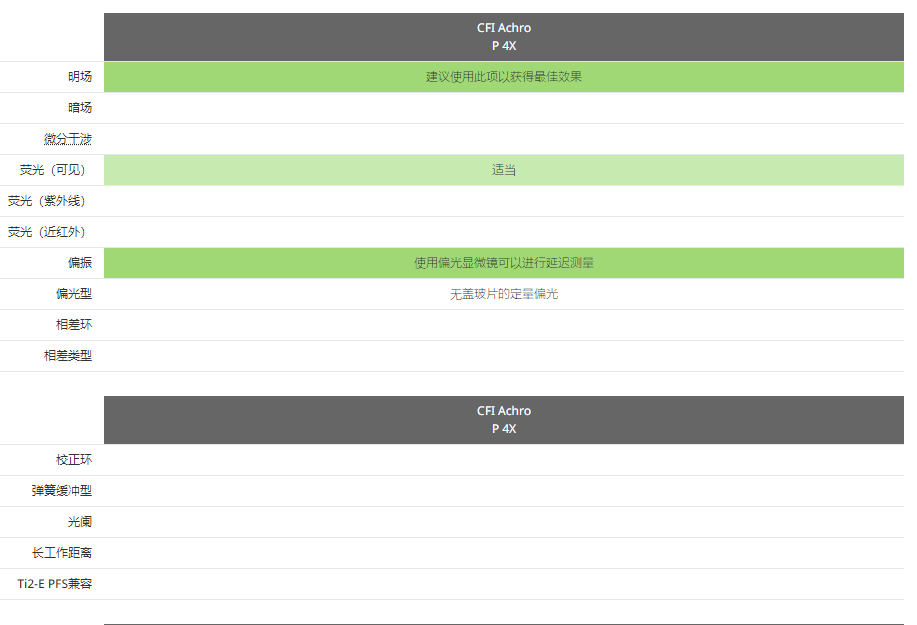This screenshot has width=917, height=625.
Task: Select the 校正环 row label
Action: [x=74, y=460]
